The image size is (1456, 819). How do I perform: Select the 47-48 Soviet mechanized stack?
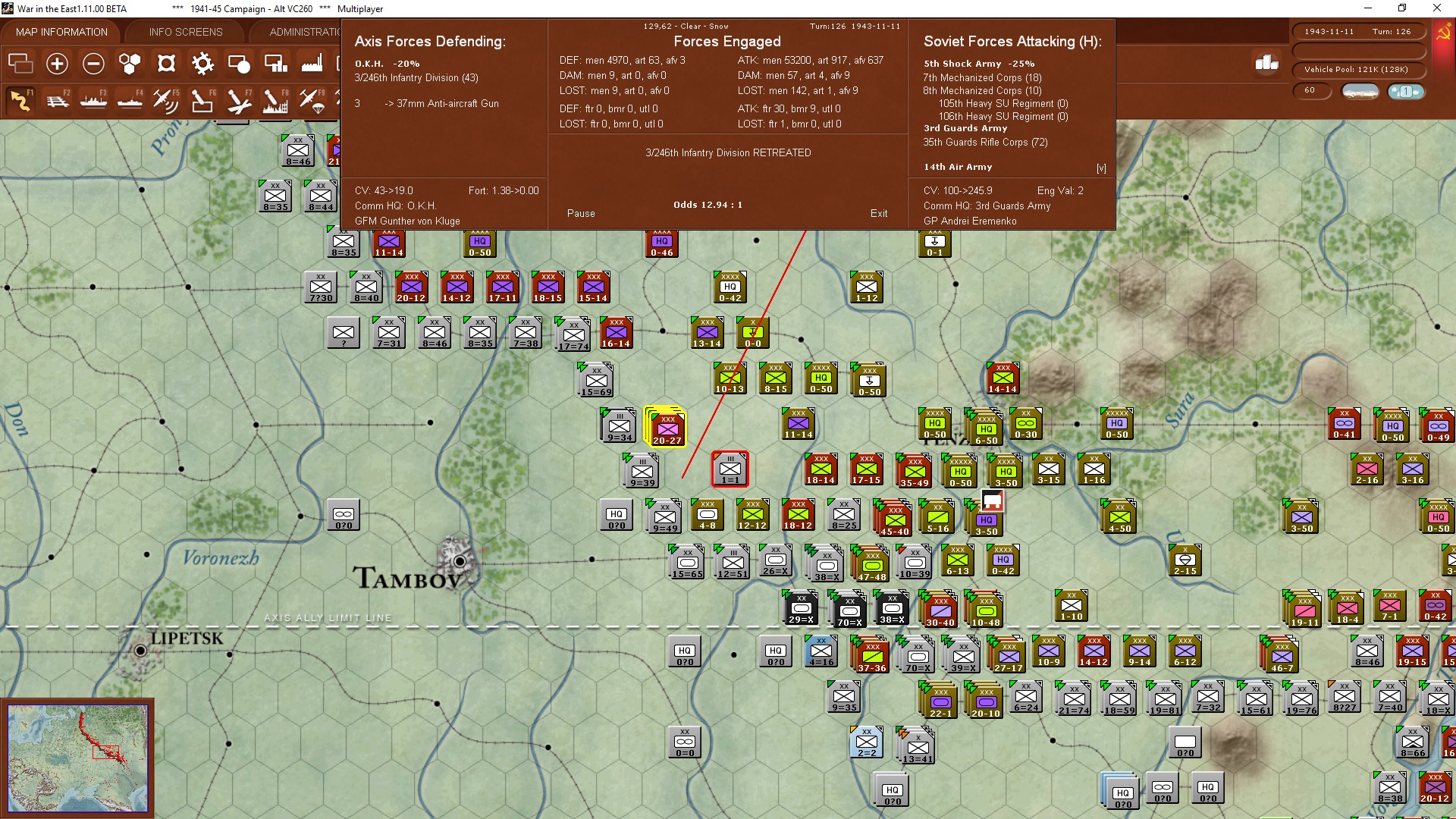click(x=871, y=564)
